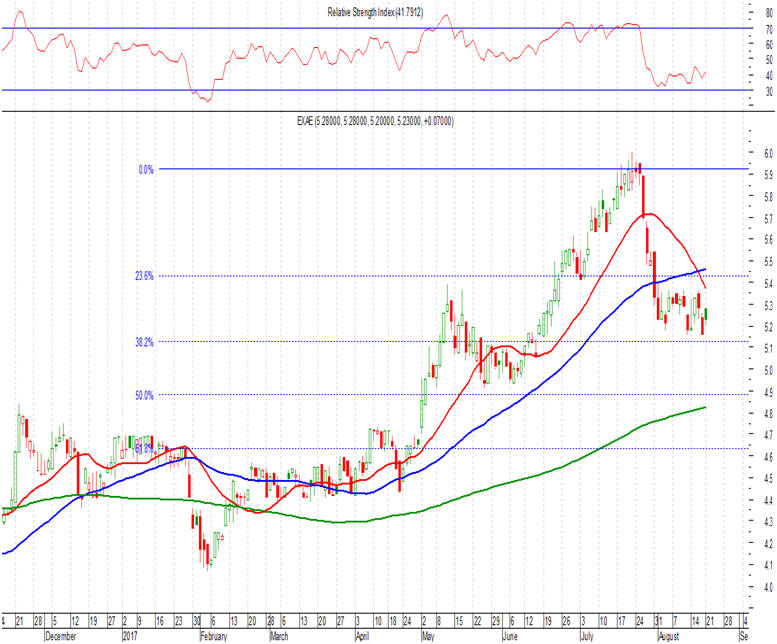Click the July month label
Screen dimensions: 777x644
[x=587, y=636]
